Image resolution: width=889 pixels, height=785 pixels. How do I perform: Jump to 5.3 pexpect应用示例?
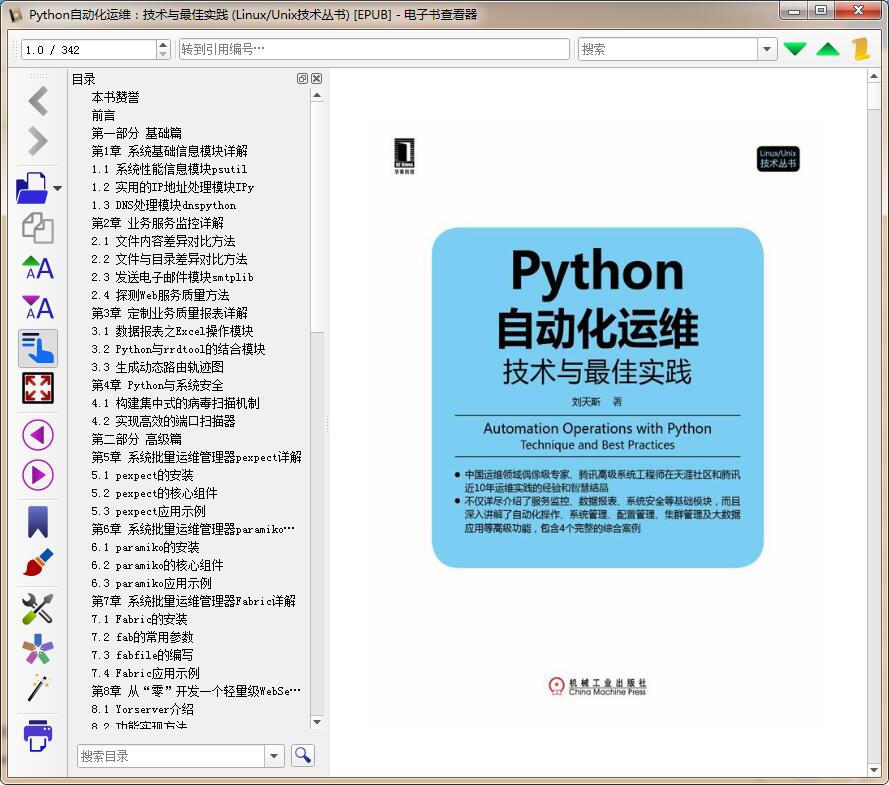(x=149, y=511)
